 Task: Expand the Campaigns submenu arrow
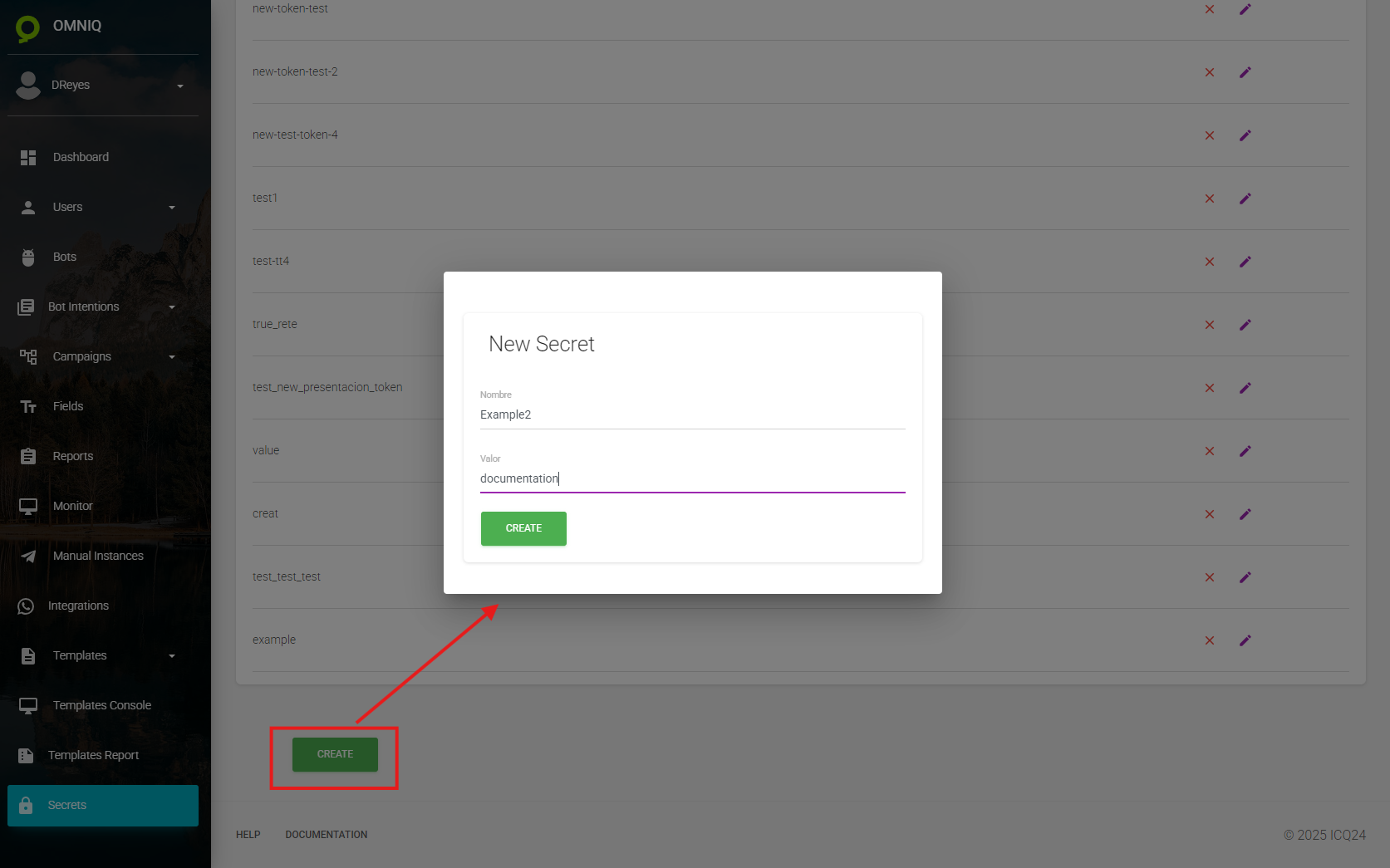[x=172, y=357]
